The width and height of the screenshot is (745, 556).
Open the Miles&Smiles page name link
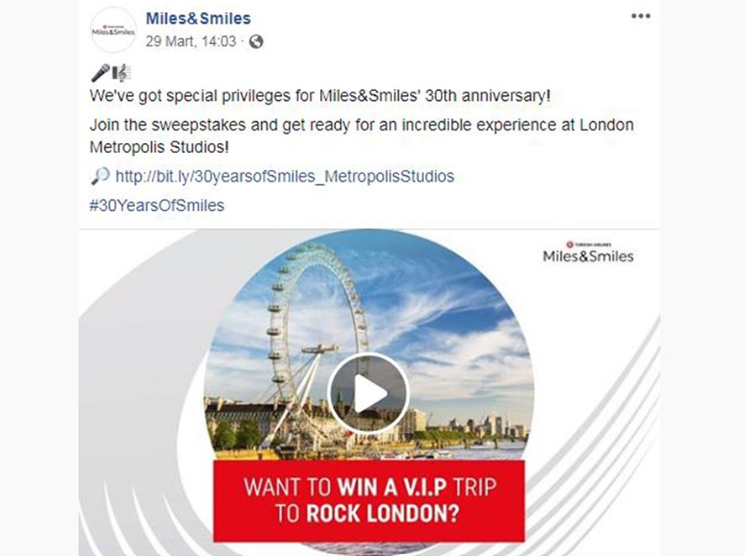[x=198, y=19]
